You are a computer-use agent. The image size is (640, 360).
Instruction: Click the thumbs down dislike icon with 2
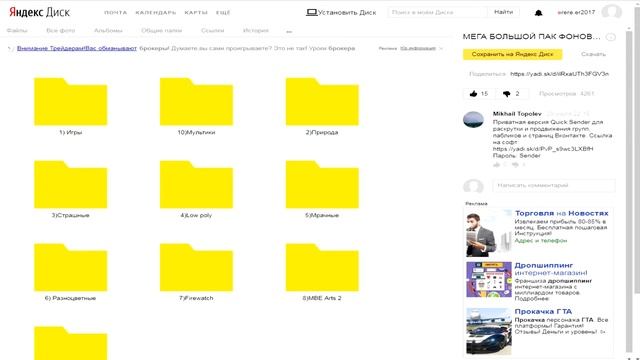click(507, 94)
